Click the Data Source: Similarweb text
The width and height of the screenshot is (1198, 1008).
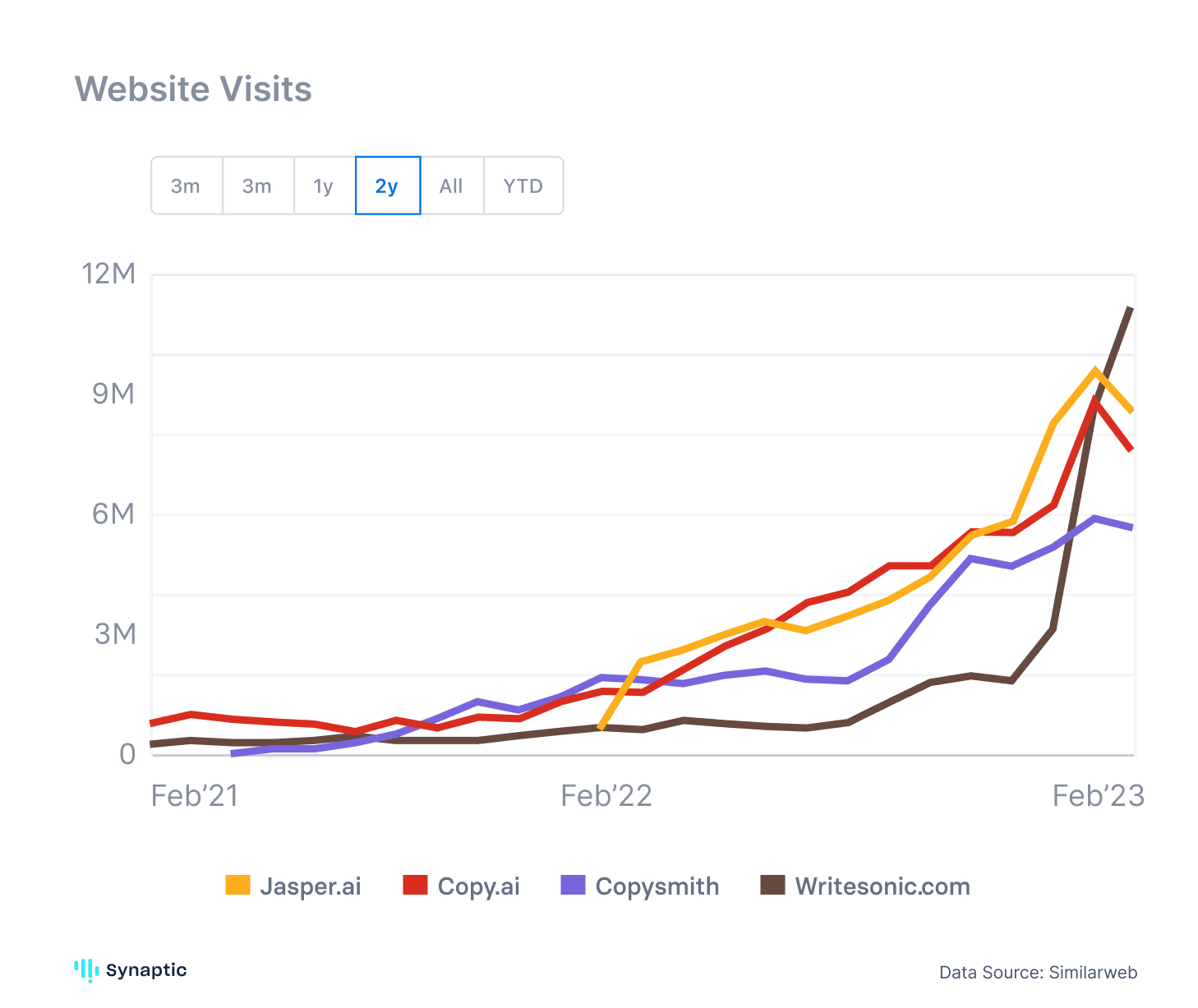pos(1039,973)
